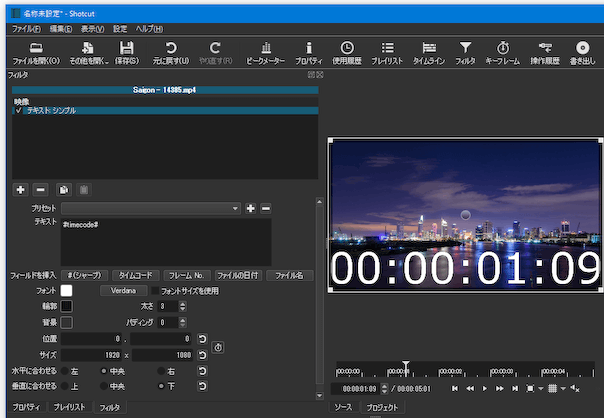Image resolution: width=604 pixels, height=418 pixels.
Task: Close the Filters panel
Action: pos(320,75)
